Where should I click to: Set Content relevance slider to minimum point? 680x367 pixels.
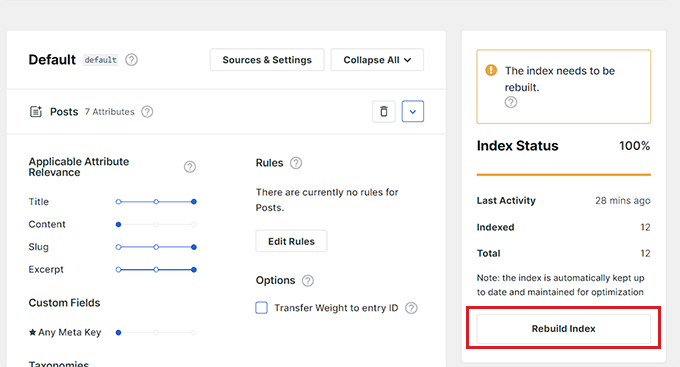118,225
